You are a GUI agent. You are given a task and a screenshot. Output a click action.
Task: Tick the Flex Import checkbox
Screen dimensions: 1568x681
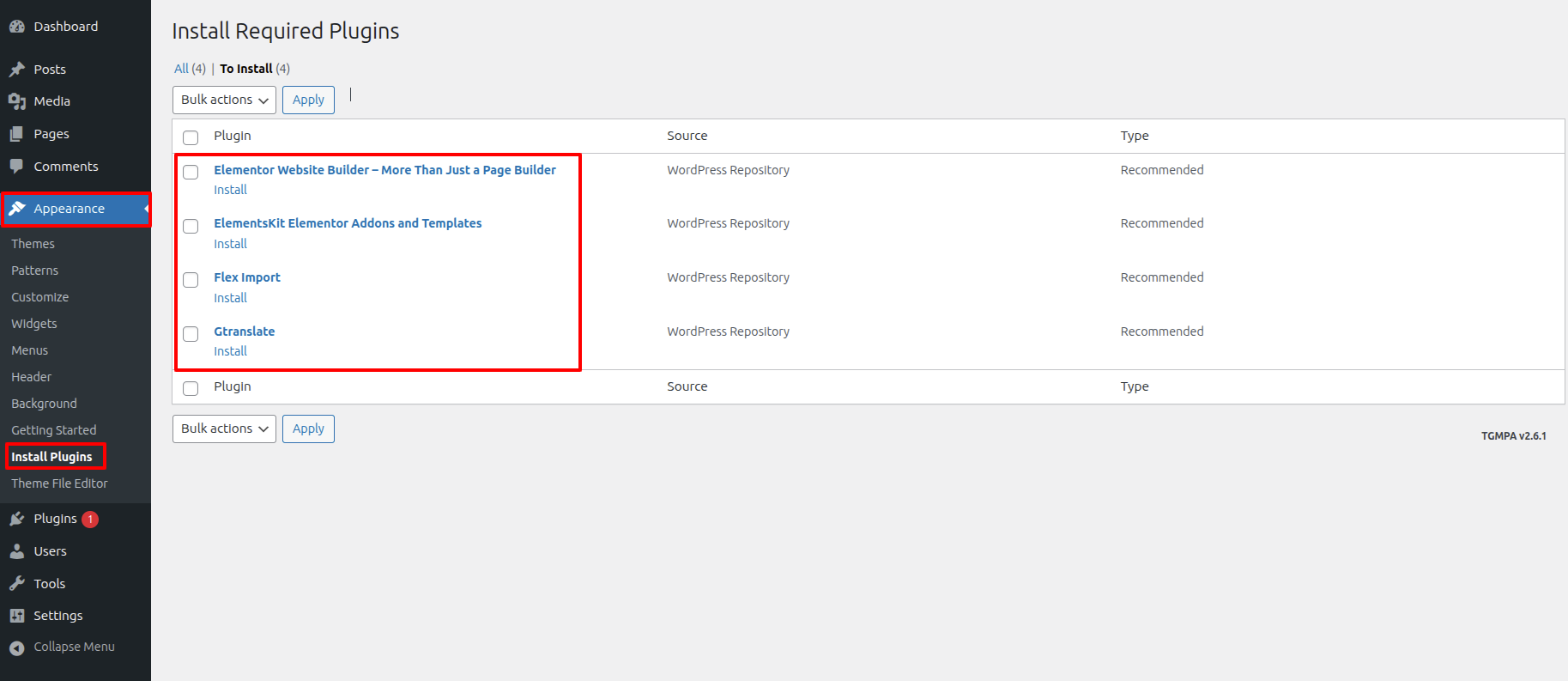[191, 279]
